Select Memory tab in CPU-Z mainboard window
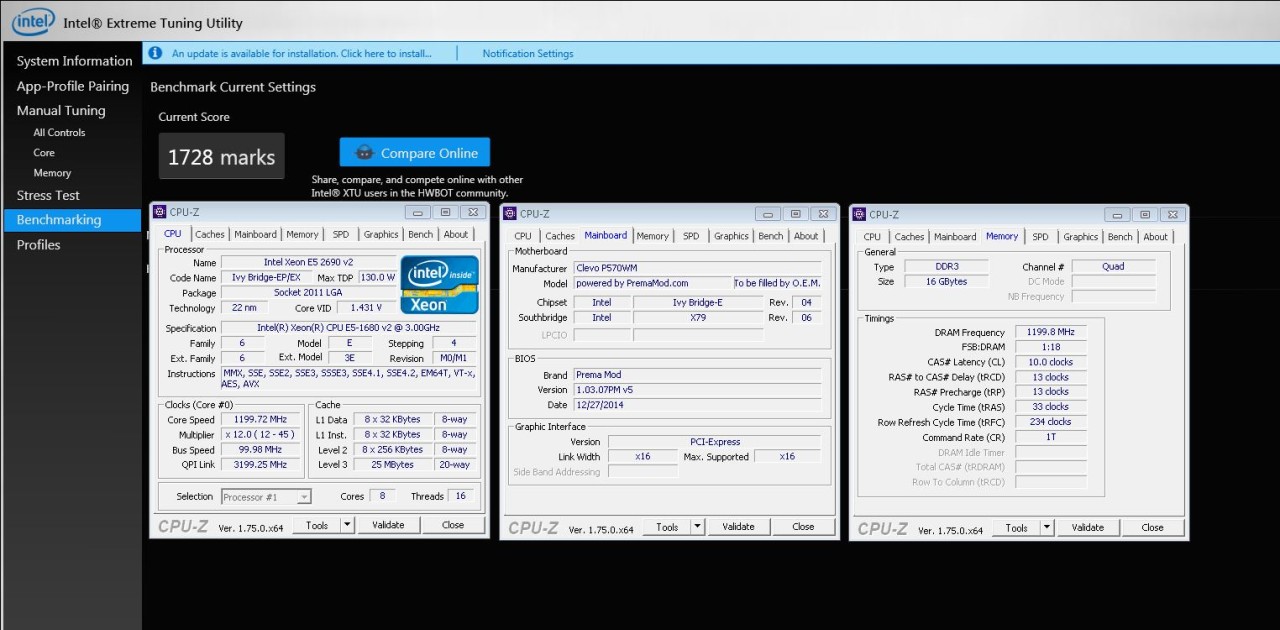 coord(652,236)
